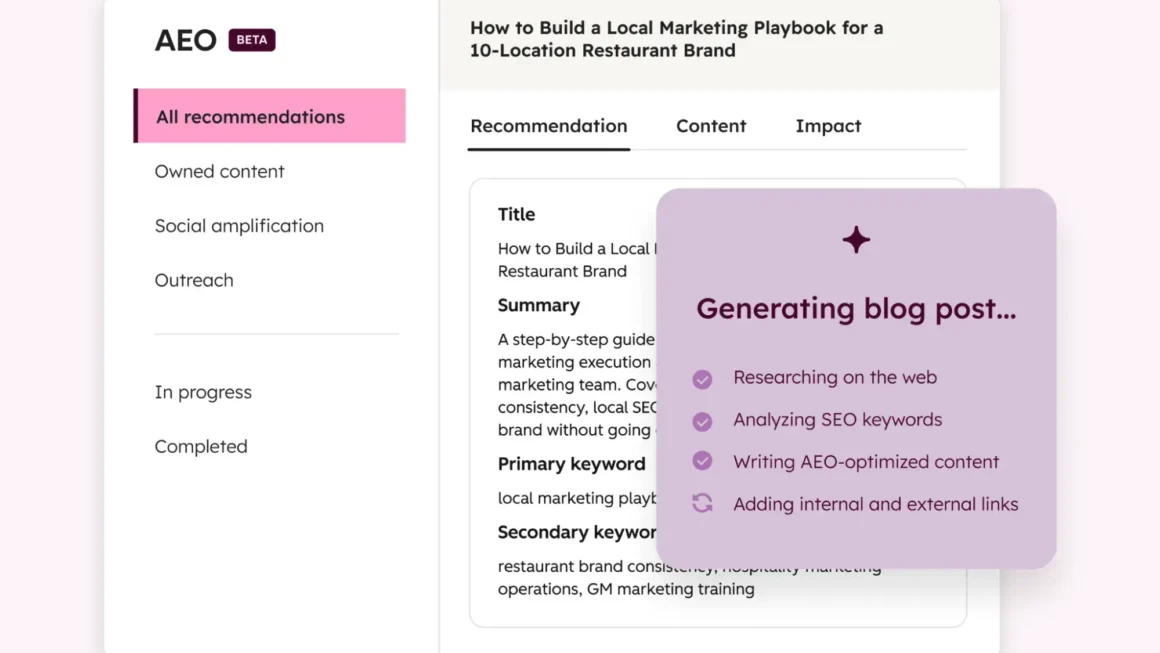
Task: Show In progress recommendations
Action: point(203,392)
